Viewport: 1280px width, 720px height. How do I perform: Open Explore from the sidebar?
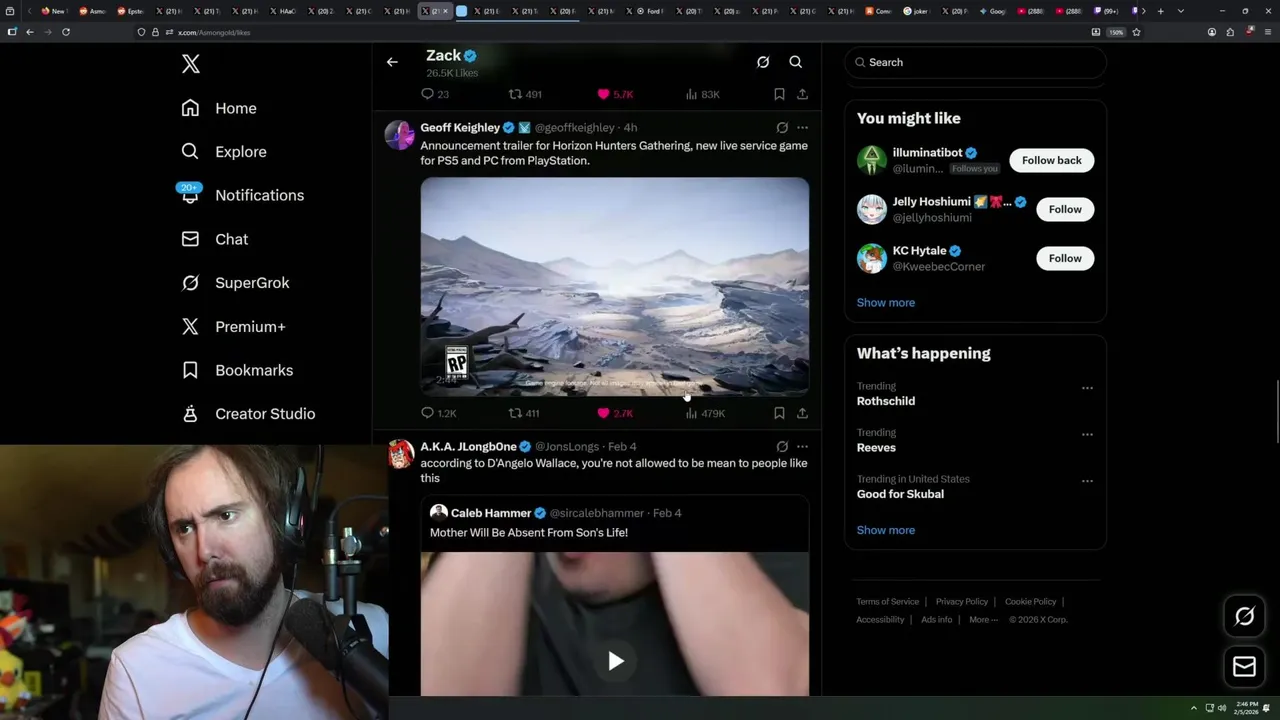[x=224, y=152]
